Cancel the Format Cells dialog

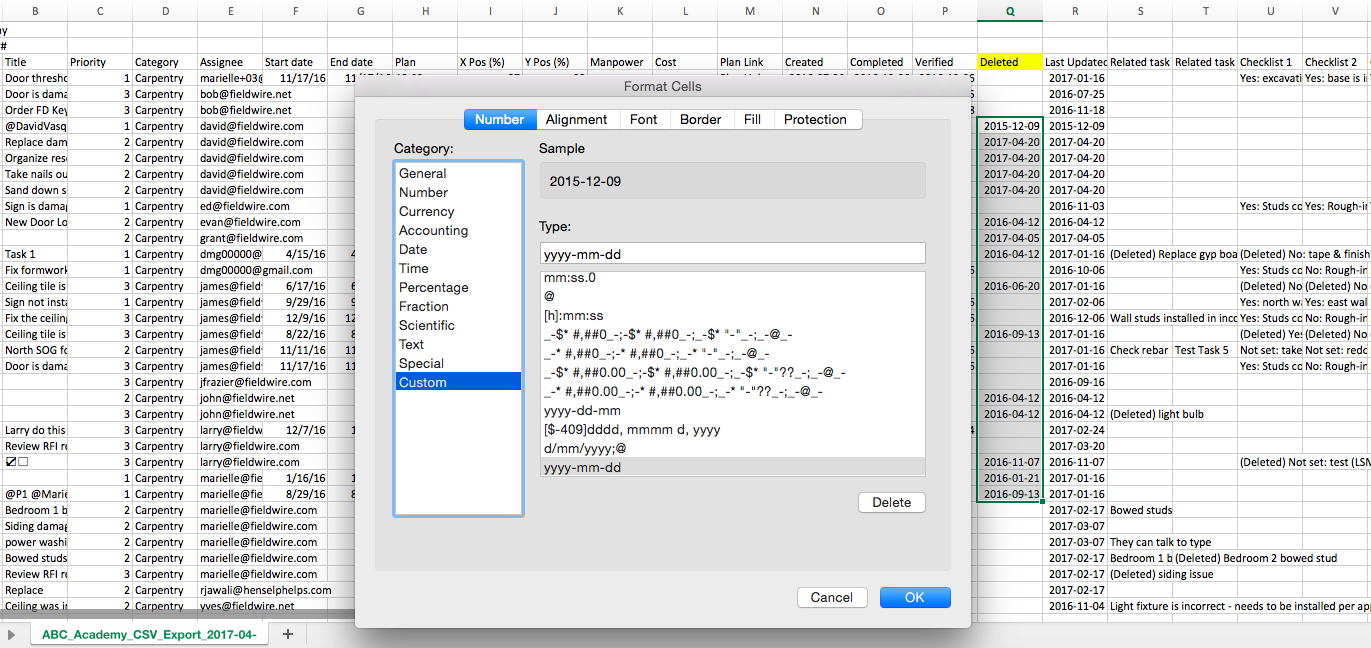[831, 597]
